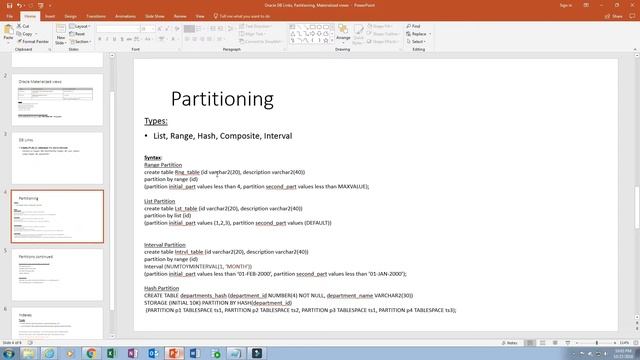
Task: Open the font size dropdown
Action: [153, 29]
